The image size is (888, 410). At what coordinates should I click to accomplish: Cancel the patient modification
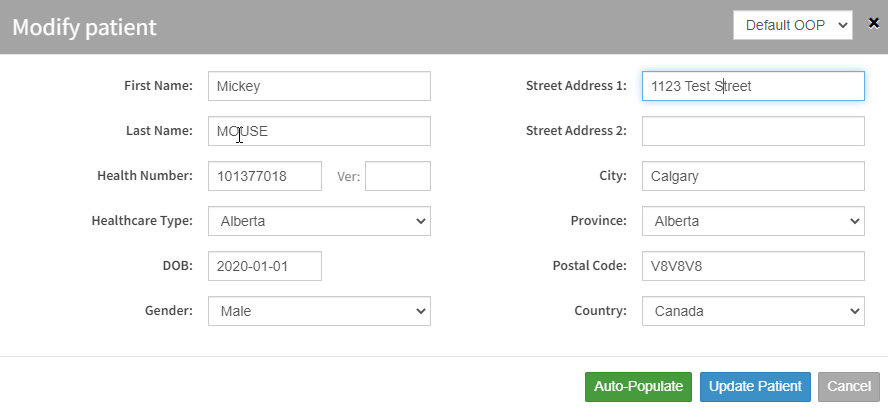pyautogui.click(x=849, y=387)
